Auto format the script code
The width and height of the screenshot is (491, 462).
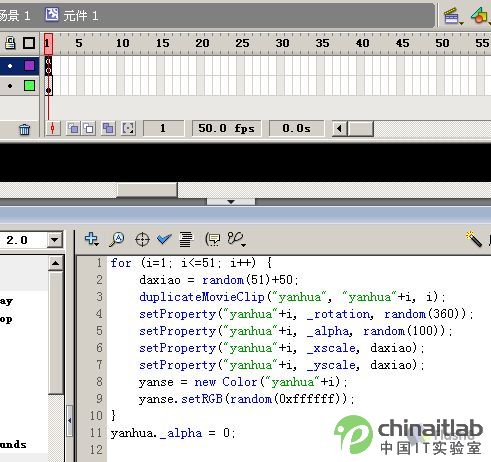(x=186, y=239)
